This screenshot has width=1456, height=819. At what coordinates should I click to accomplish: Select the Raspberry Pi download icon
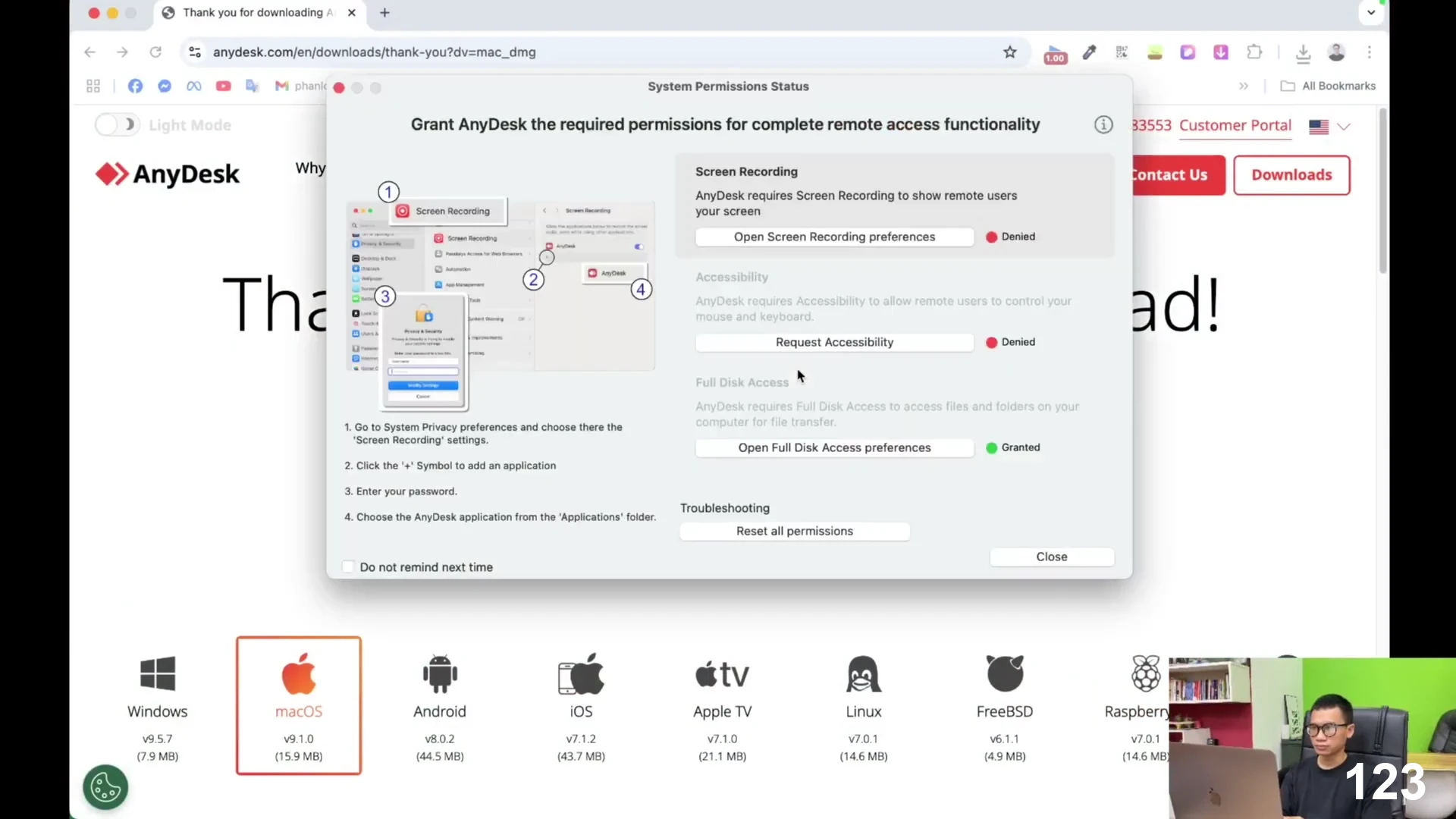1146,673
